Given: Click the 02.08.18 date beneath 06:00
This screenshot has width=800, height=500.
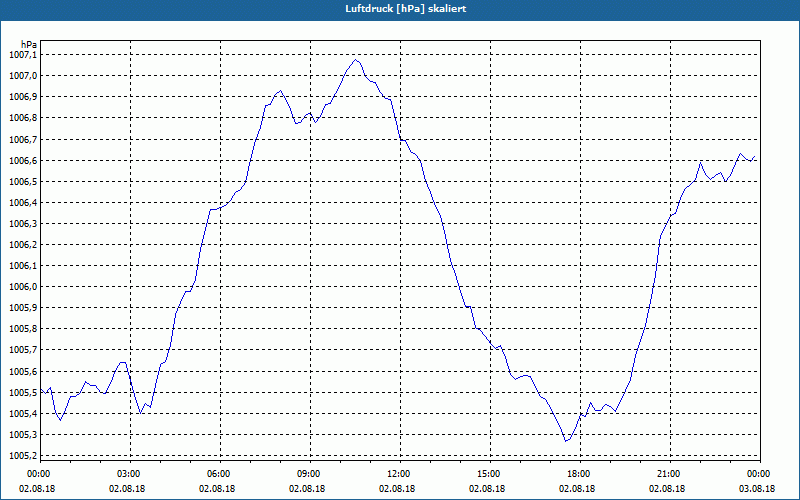Looking at the screenshot, I should pyautogui.click(x=217, y=489).
